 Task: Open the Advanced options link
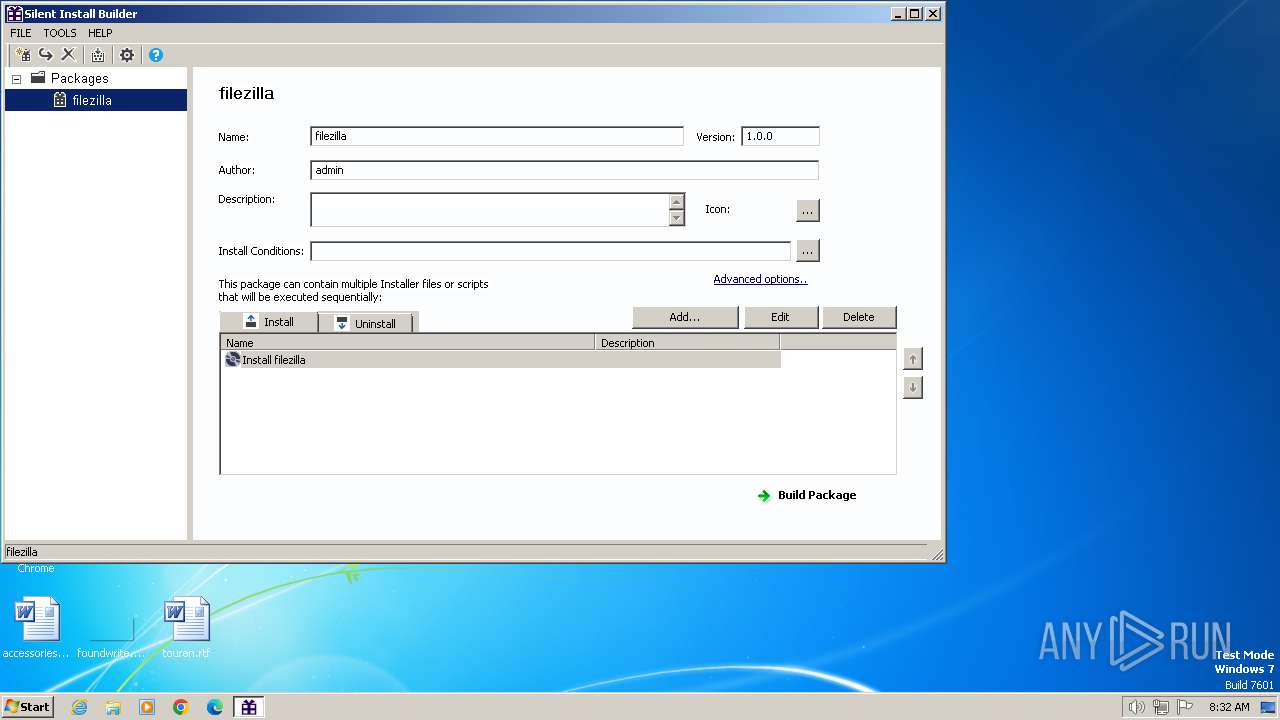(x=760, y=279)
